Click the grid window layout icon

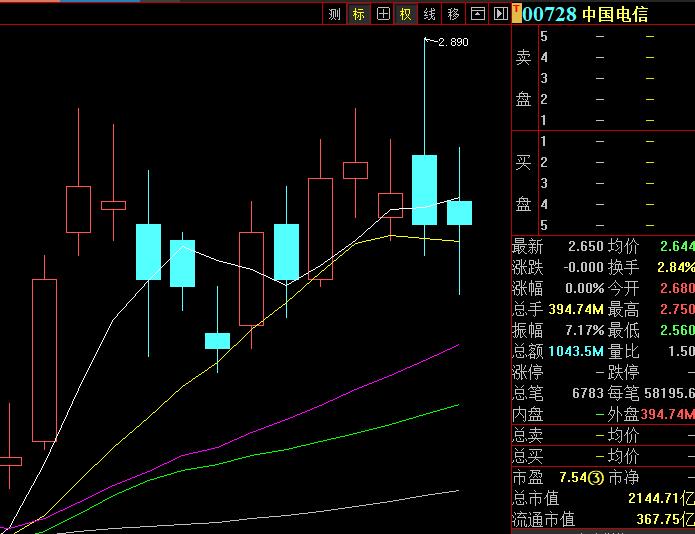pos(382,14)
